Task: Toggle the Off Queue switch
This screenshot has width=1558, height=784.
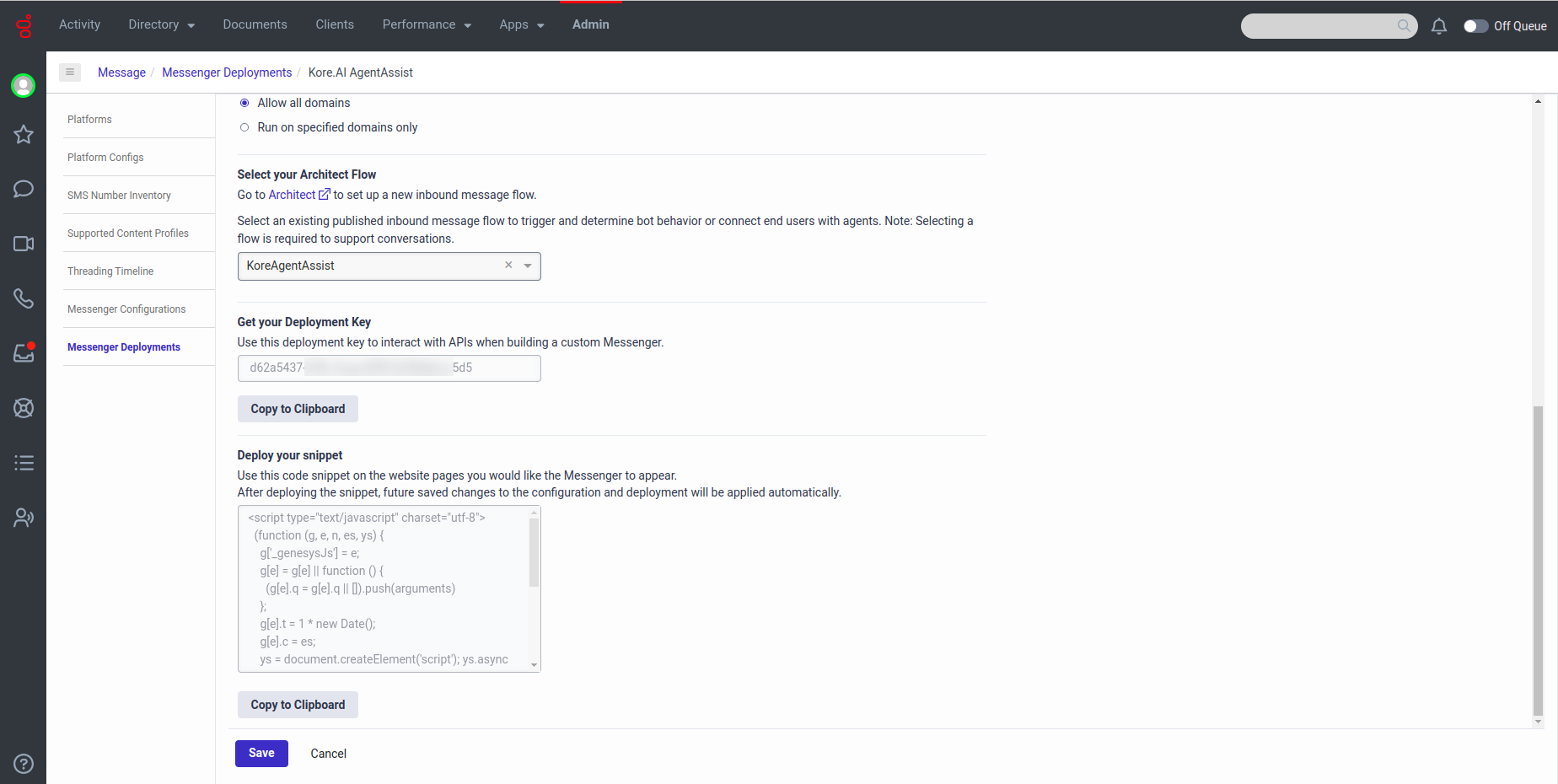Action: [1475, 26]
